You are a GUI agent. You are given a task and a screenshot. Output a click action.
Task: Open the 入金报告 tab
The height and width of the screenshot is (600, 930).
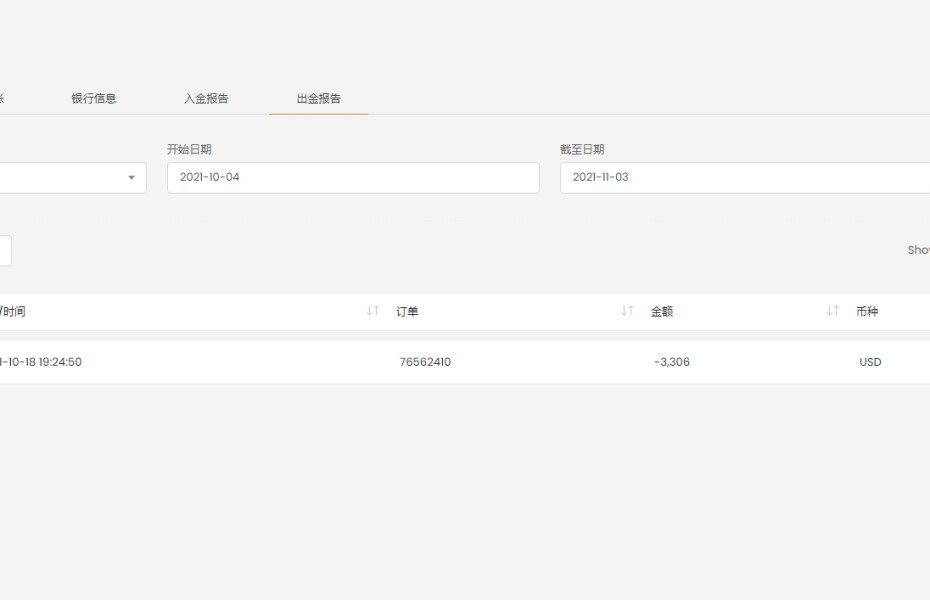pos(206,99)
